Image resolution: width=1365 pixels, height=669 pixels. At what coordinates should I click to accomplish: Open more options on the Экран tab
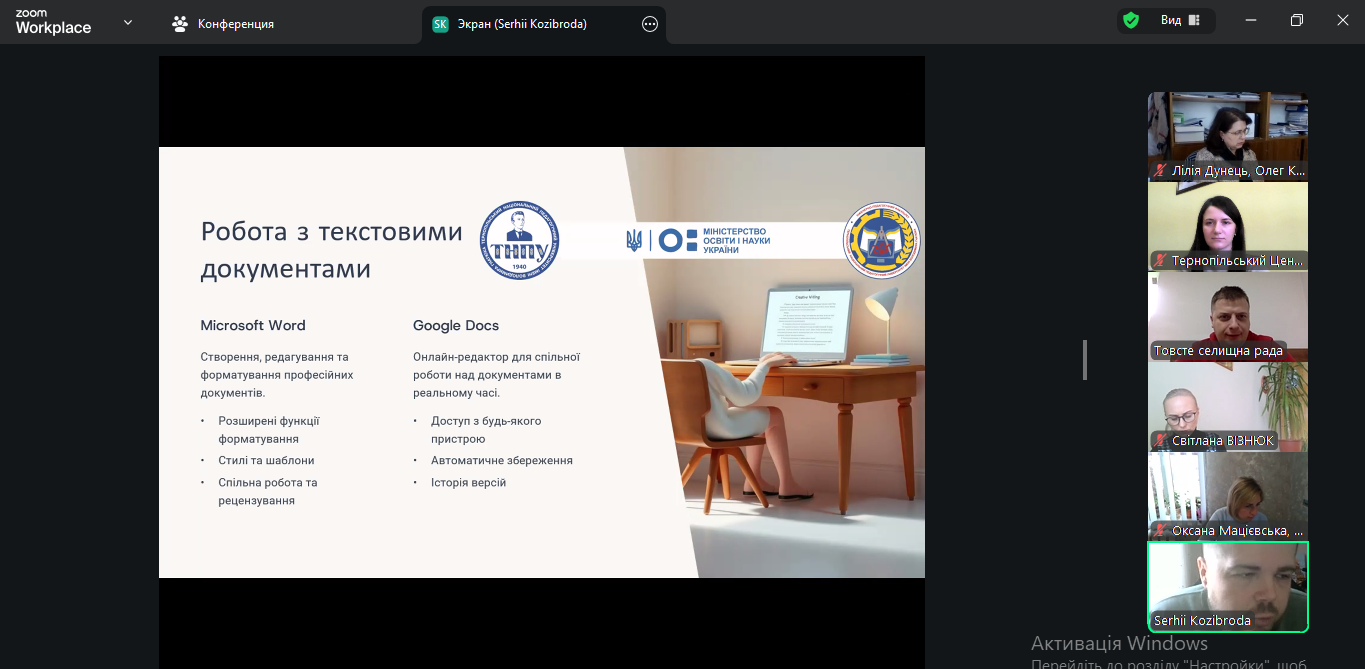(x=650, y=24)
